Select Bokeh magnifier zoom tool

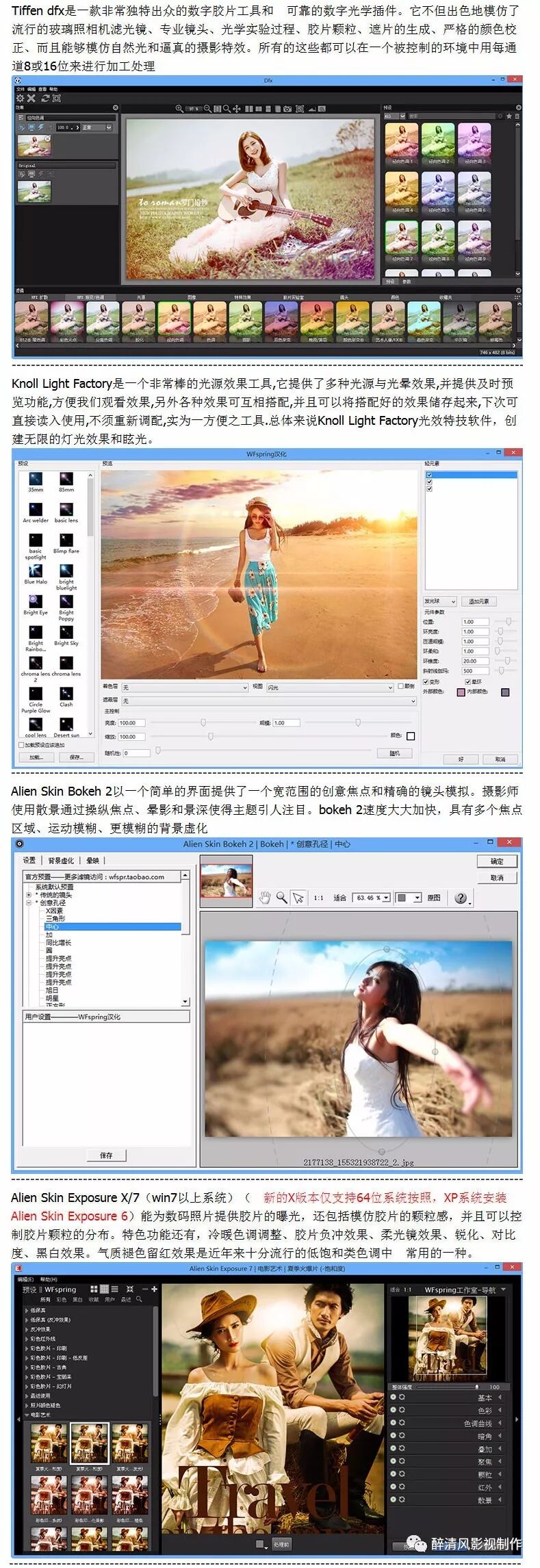(x=281, y=898)
